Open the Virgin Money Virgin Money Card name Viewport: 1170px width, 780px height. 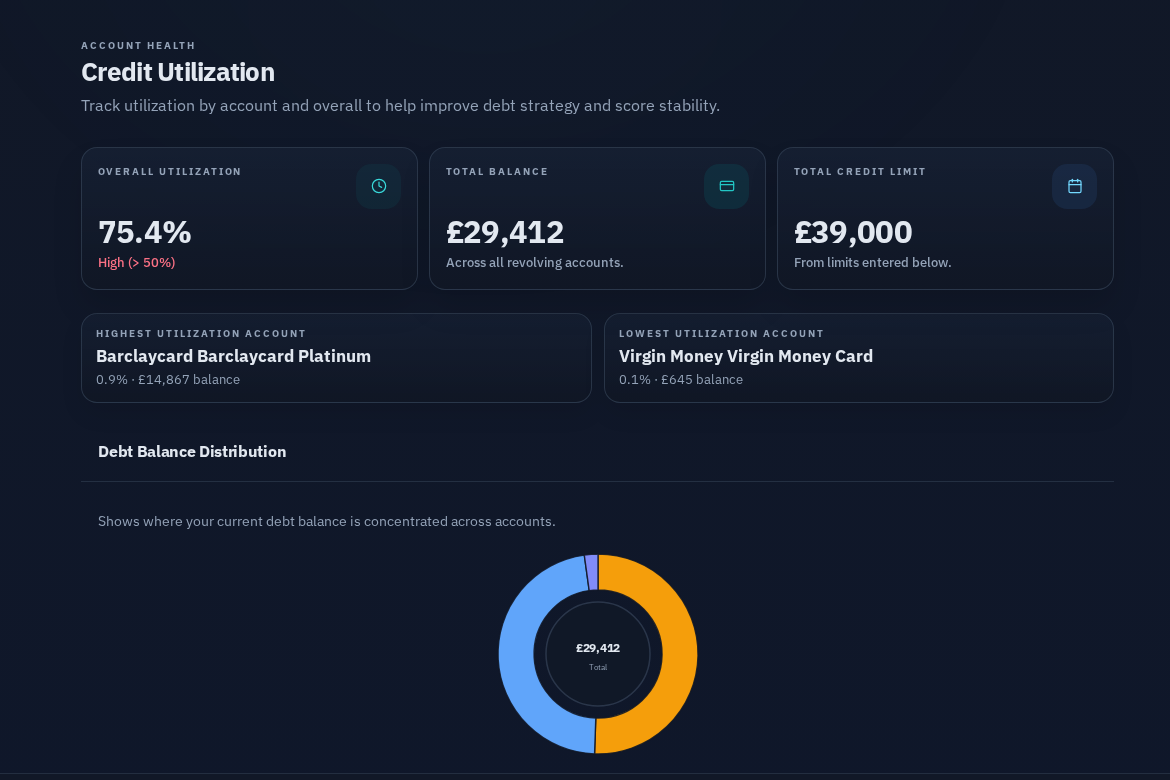(x=745, y=356)
